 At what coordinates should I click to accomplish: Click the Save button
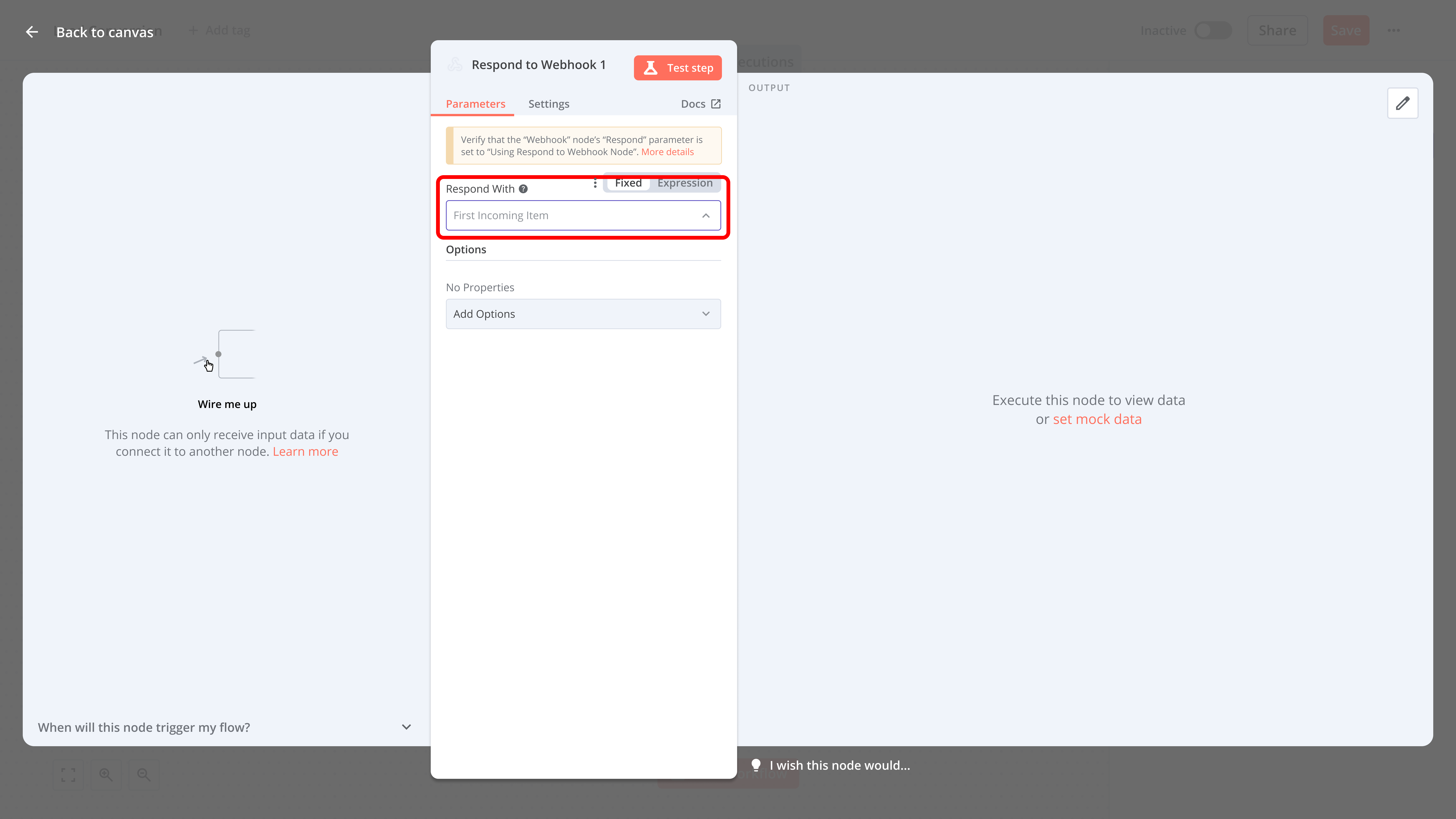click(x=1346, y=31)
